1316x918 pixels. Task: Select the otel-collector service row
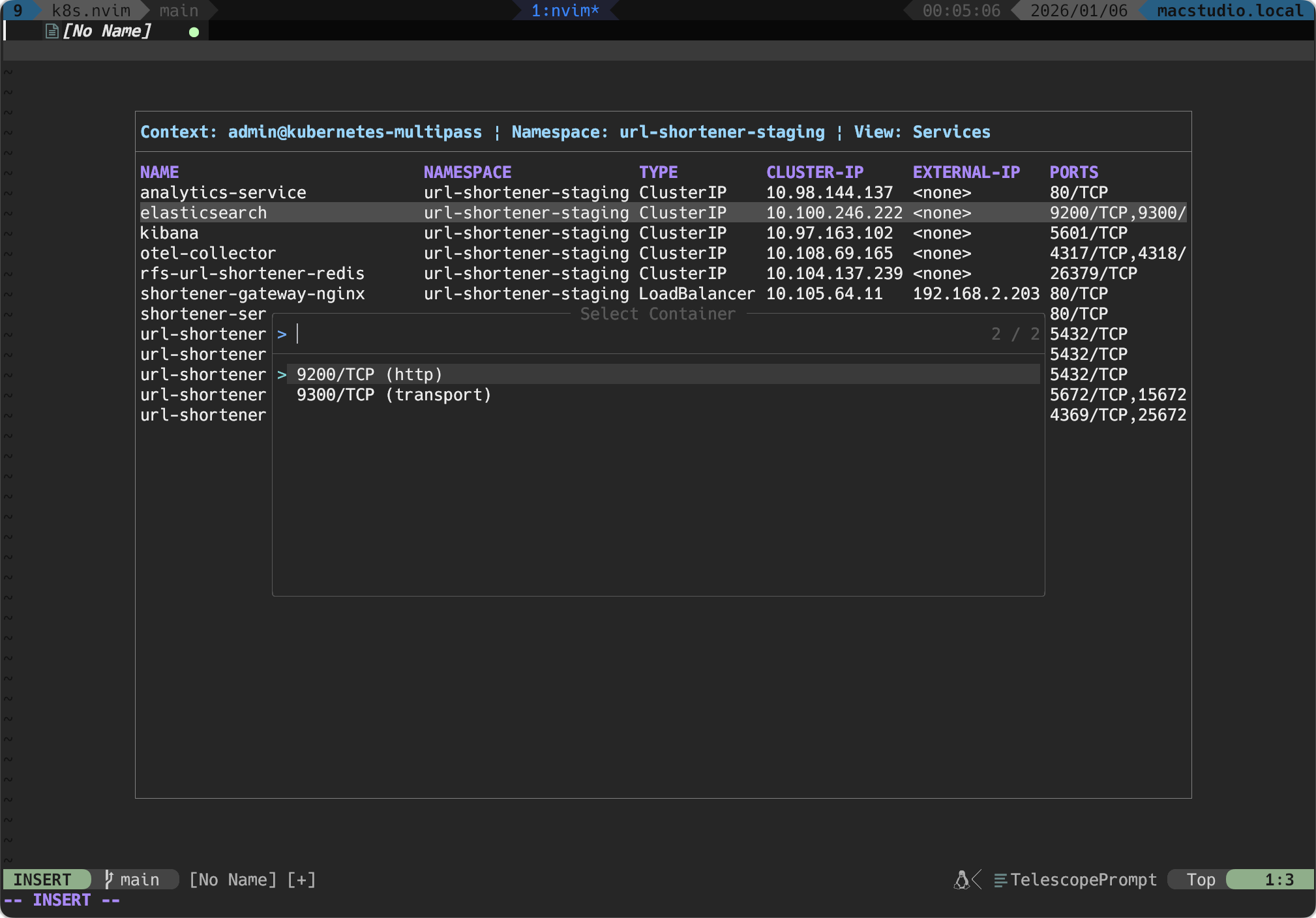tap(208, 253)
